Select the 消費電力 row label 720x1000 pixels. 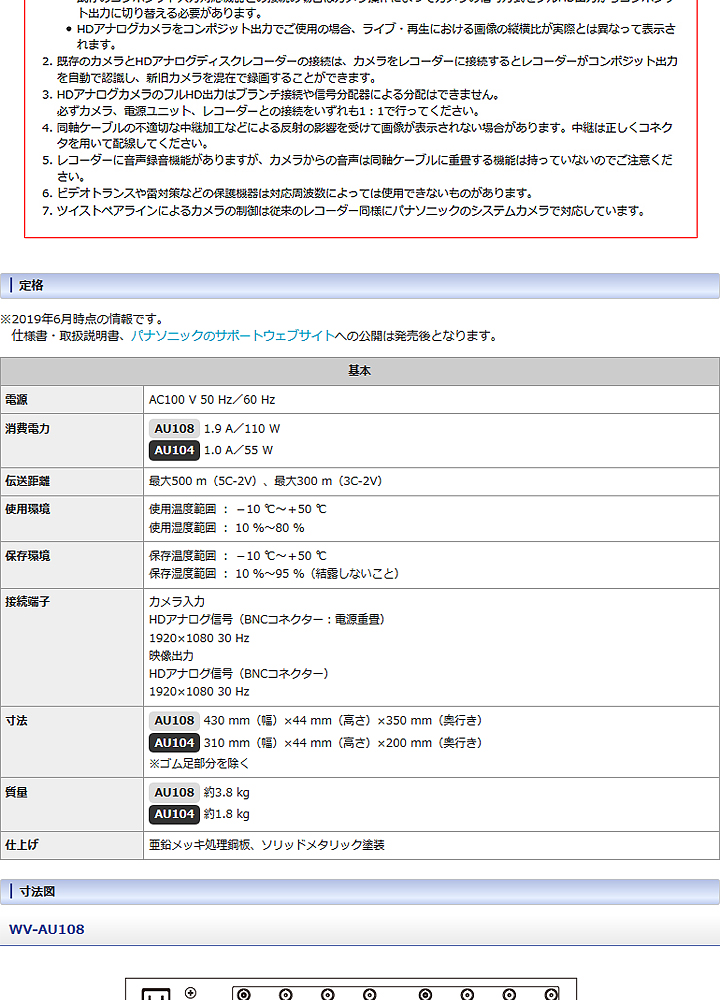click(x=27, y=429)
